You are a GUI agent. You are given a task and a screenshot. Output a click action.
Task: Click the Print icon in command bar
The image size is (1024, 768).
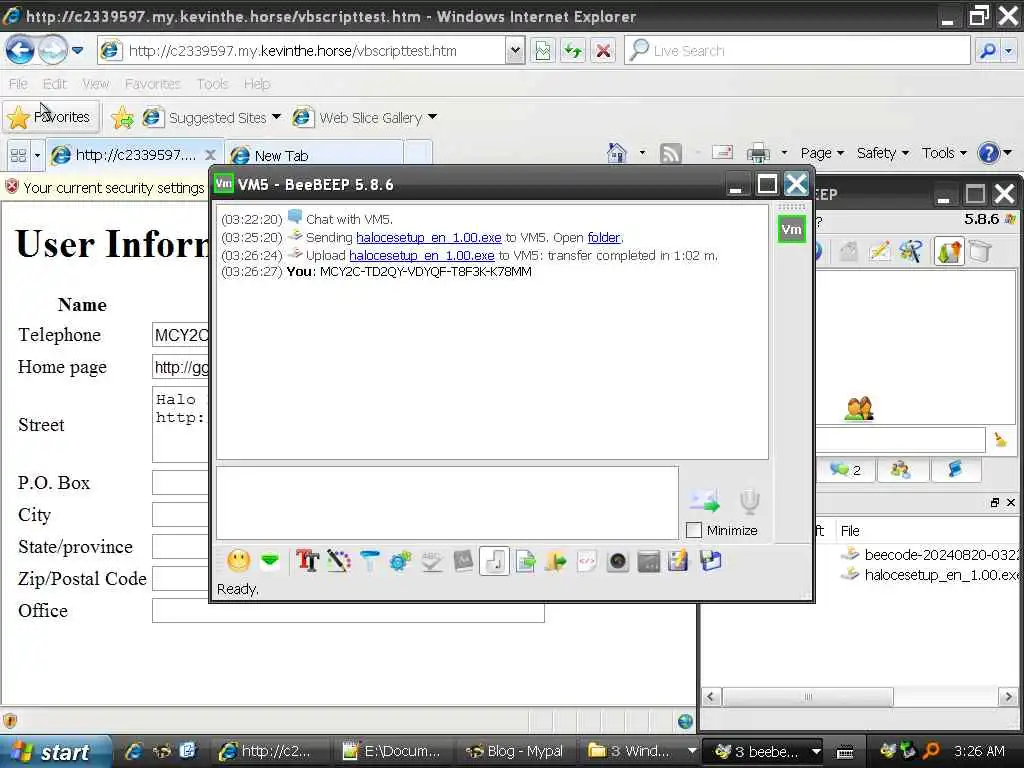coord(758,153)
